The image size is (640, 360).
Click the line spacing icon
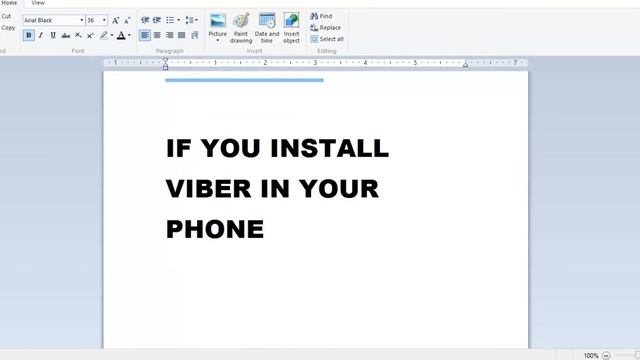click(189, 20)
